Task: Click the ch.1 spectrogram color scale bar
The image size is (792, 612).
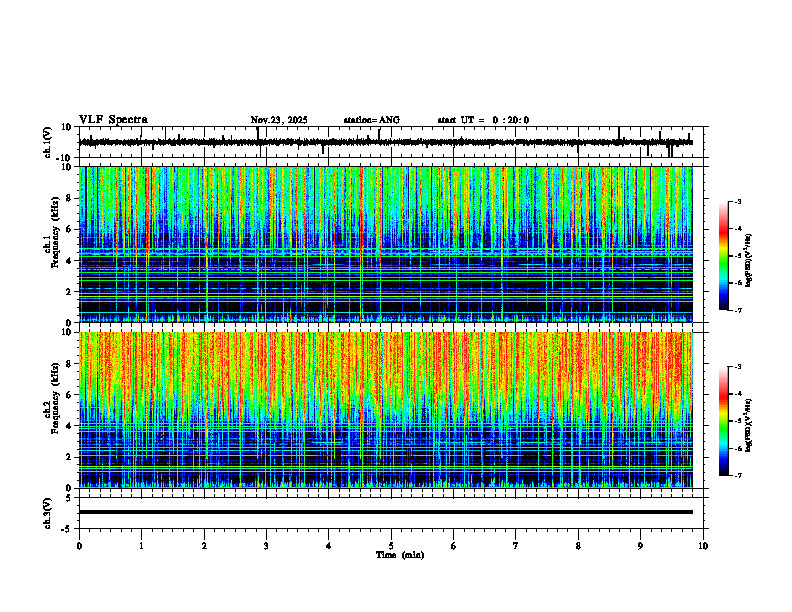Action: pyautogui.click(x=723, y=256)
